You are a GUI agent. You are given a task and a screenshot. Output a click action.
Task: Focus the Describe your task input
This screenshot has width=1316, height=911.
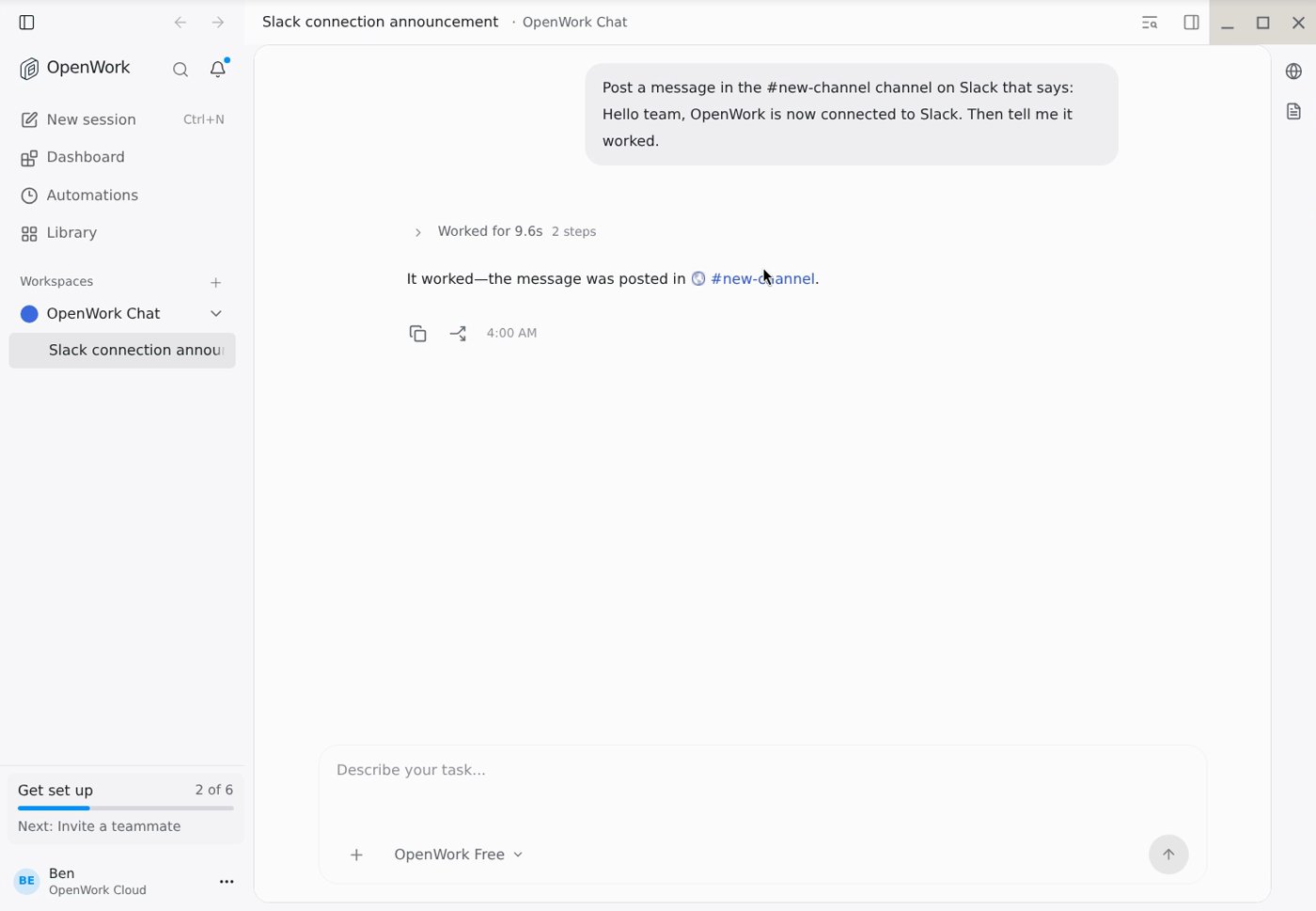[x=762, y=770]
